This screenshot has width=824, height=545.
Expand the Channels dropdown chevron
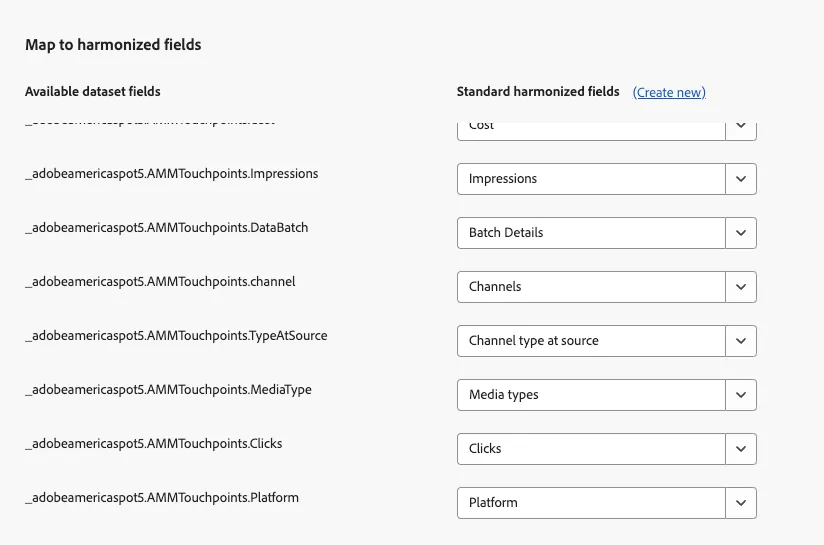[741, 287]
